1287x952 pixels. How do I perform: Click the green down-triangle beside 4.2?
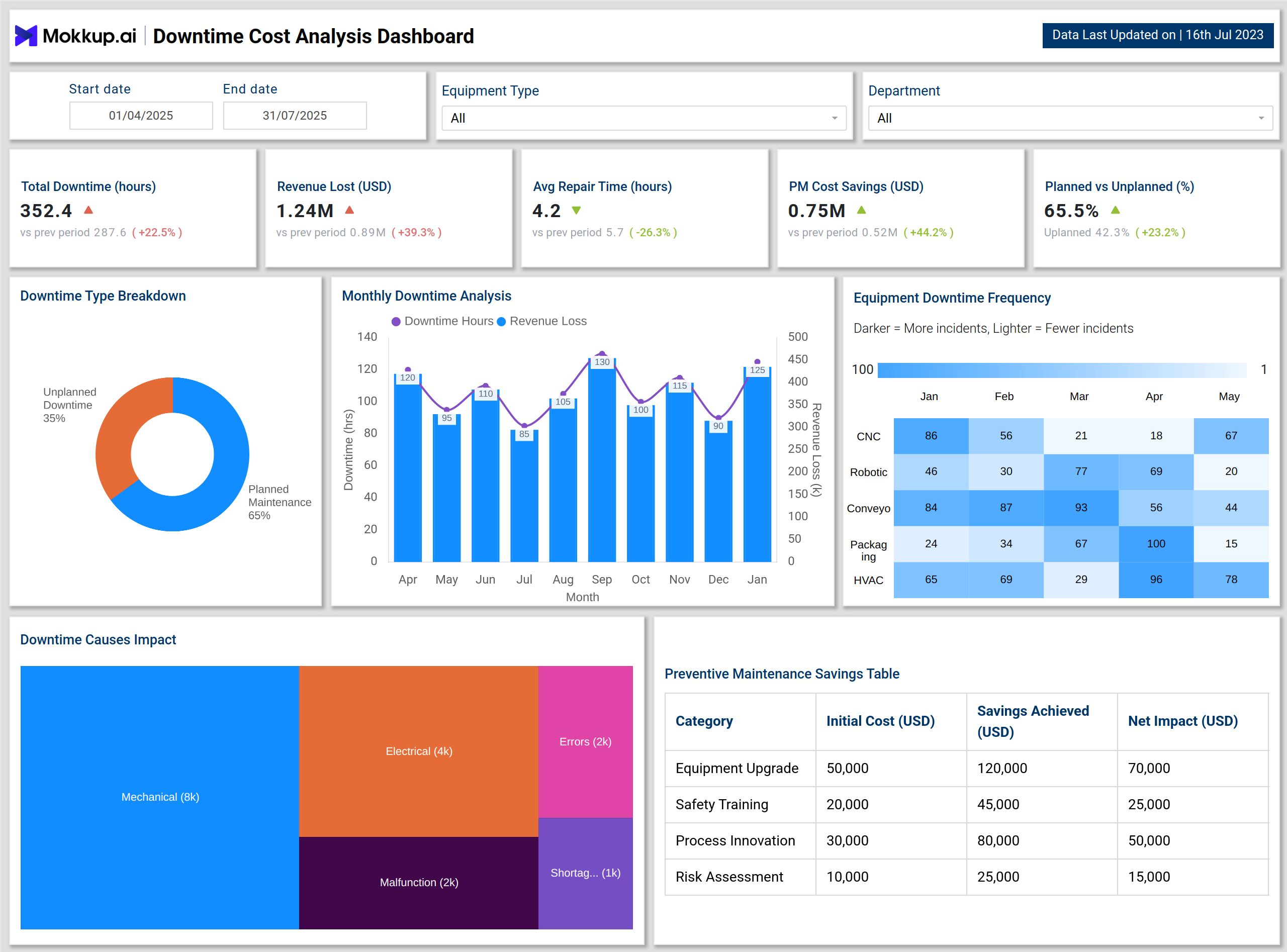point(576,210)
